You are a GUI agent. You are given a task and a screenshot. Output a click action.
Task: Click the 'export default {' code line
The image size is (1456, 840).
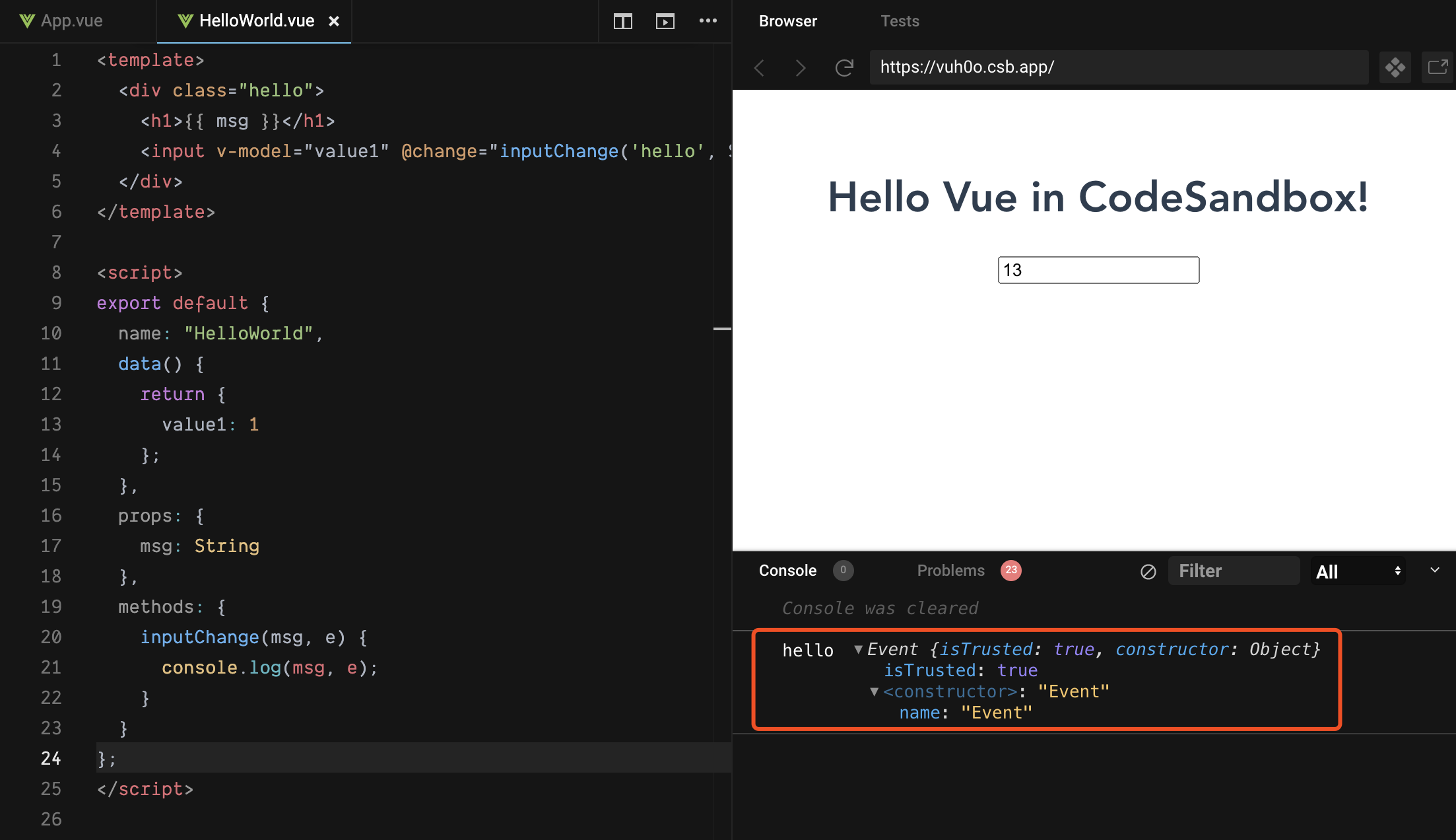coord(183,303)
